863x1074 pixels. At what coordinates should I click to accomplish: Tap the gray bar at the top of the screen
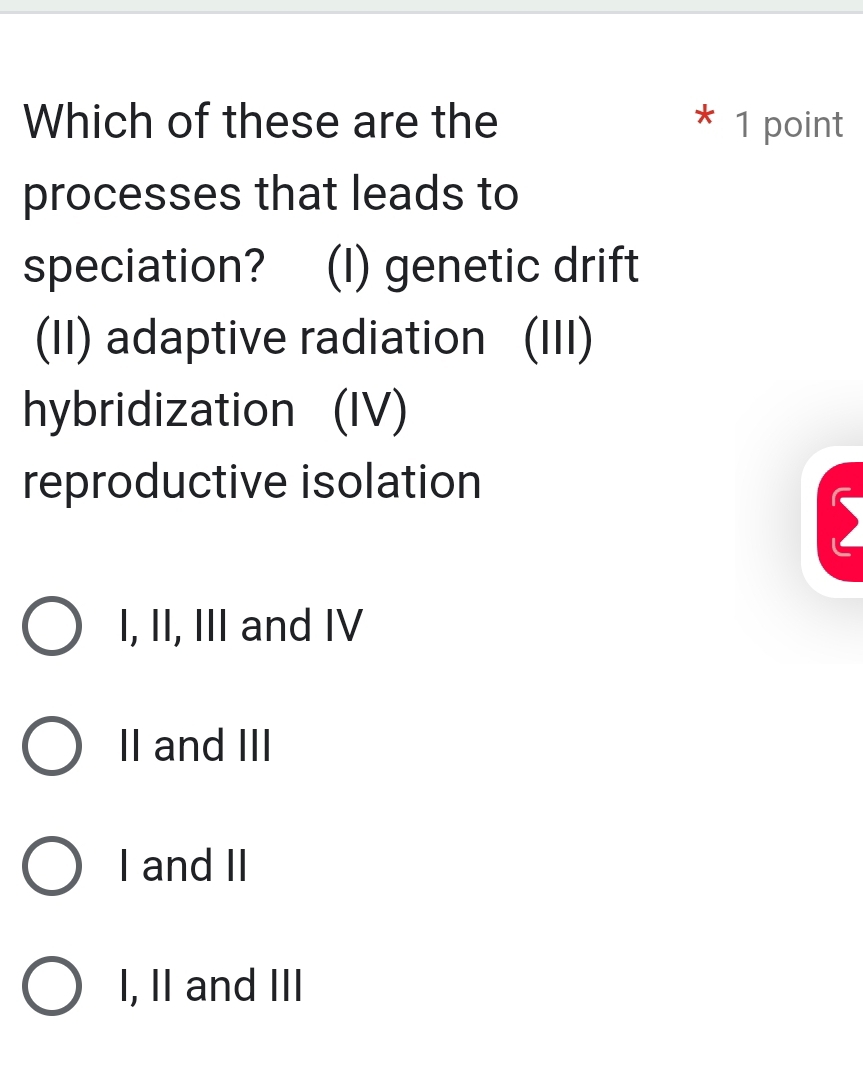click(x=431, y=8)
